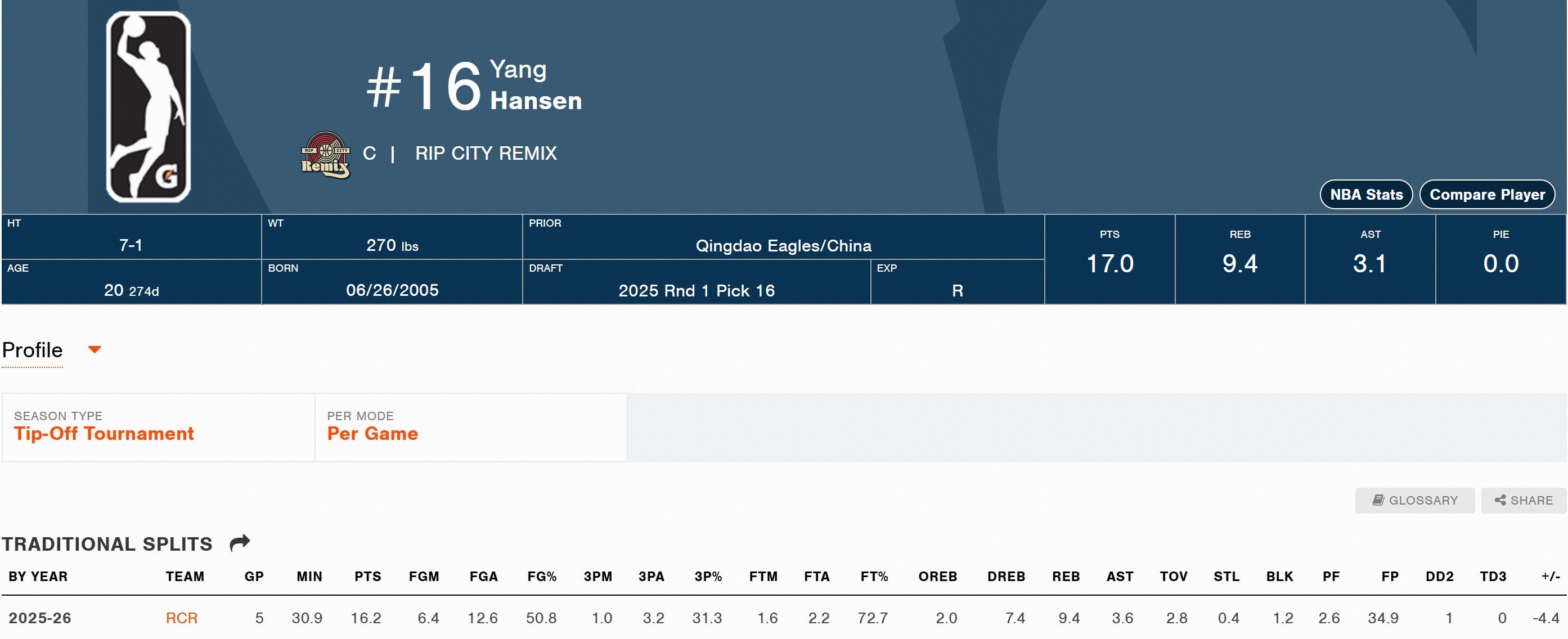Click the 2025-26 season row label
The width and height of the screenshot is (1568, 639).
(39, 618)
